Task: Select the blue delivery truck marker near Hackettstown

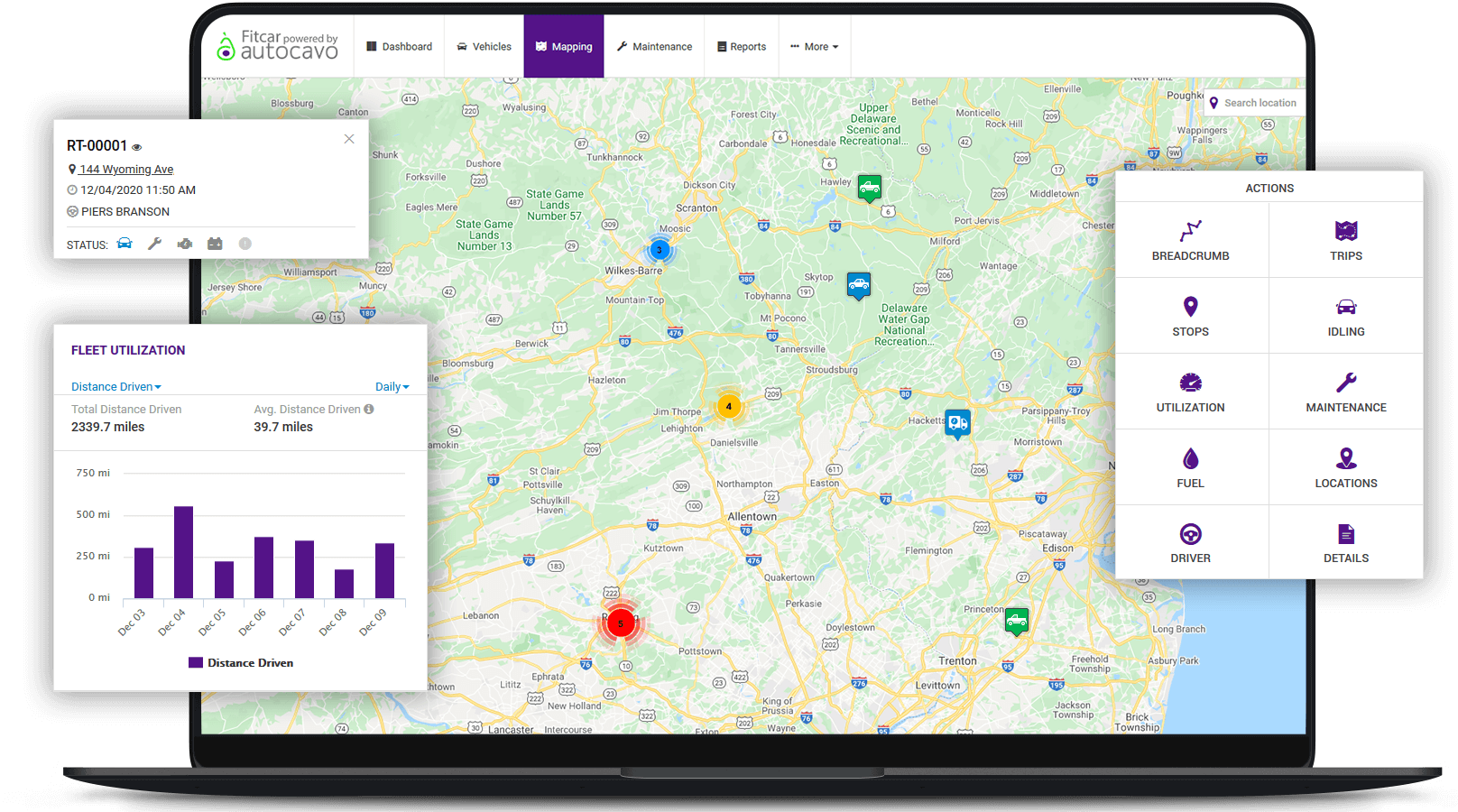Action: point(958,422)
